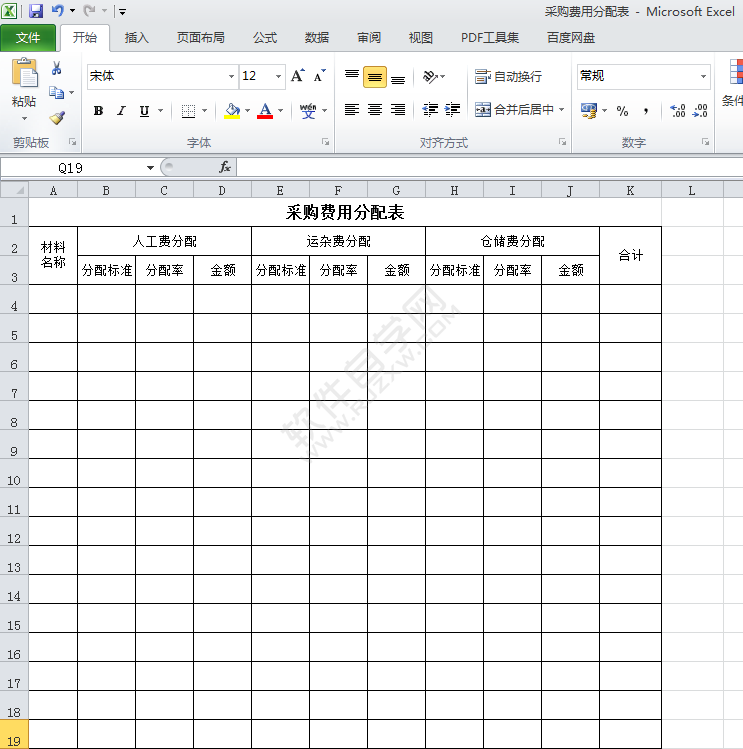Click the Comma Style icon

[x=646, y=111]
